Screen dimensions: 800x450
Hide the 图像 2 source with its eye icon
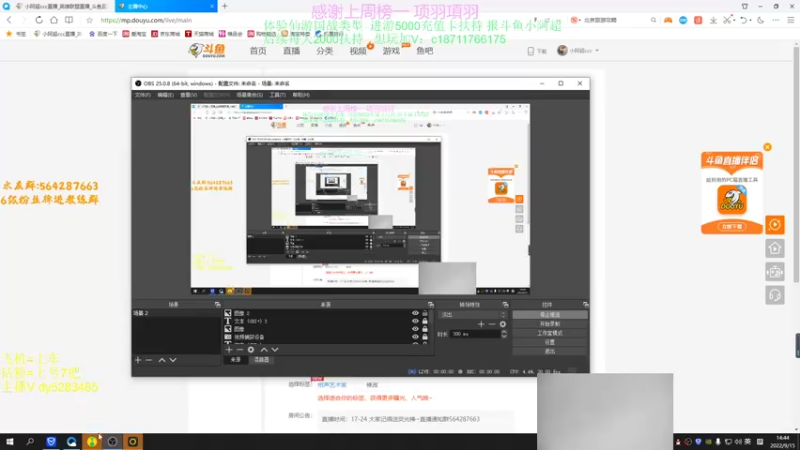pos(415,313)
